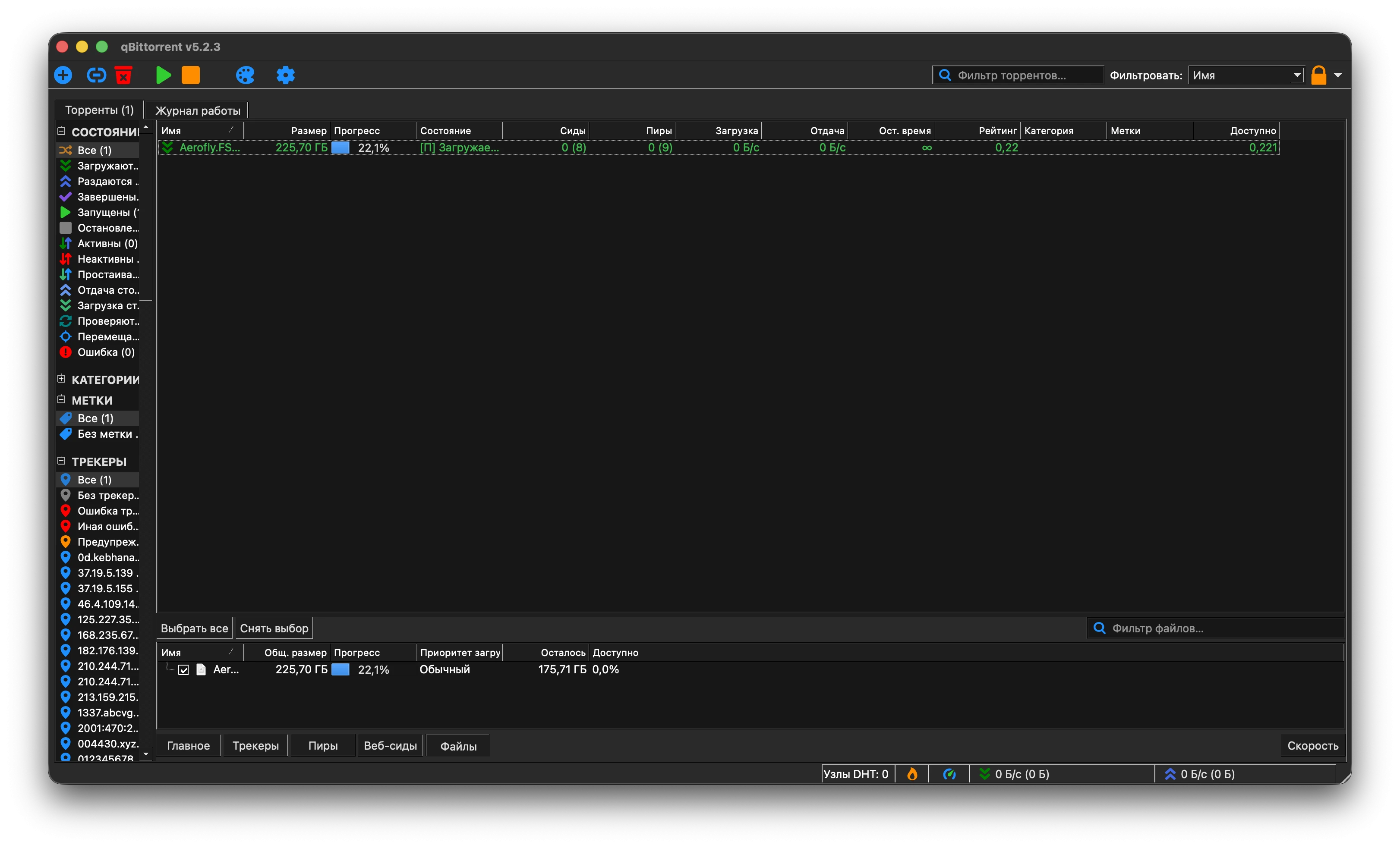This screenshot has height=848, width=1400.
Task: Select the Aerofly.FS torrent row
Action: click(719, 148)
